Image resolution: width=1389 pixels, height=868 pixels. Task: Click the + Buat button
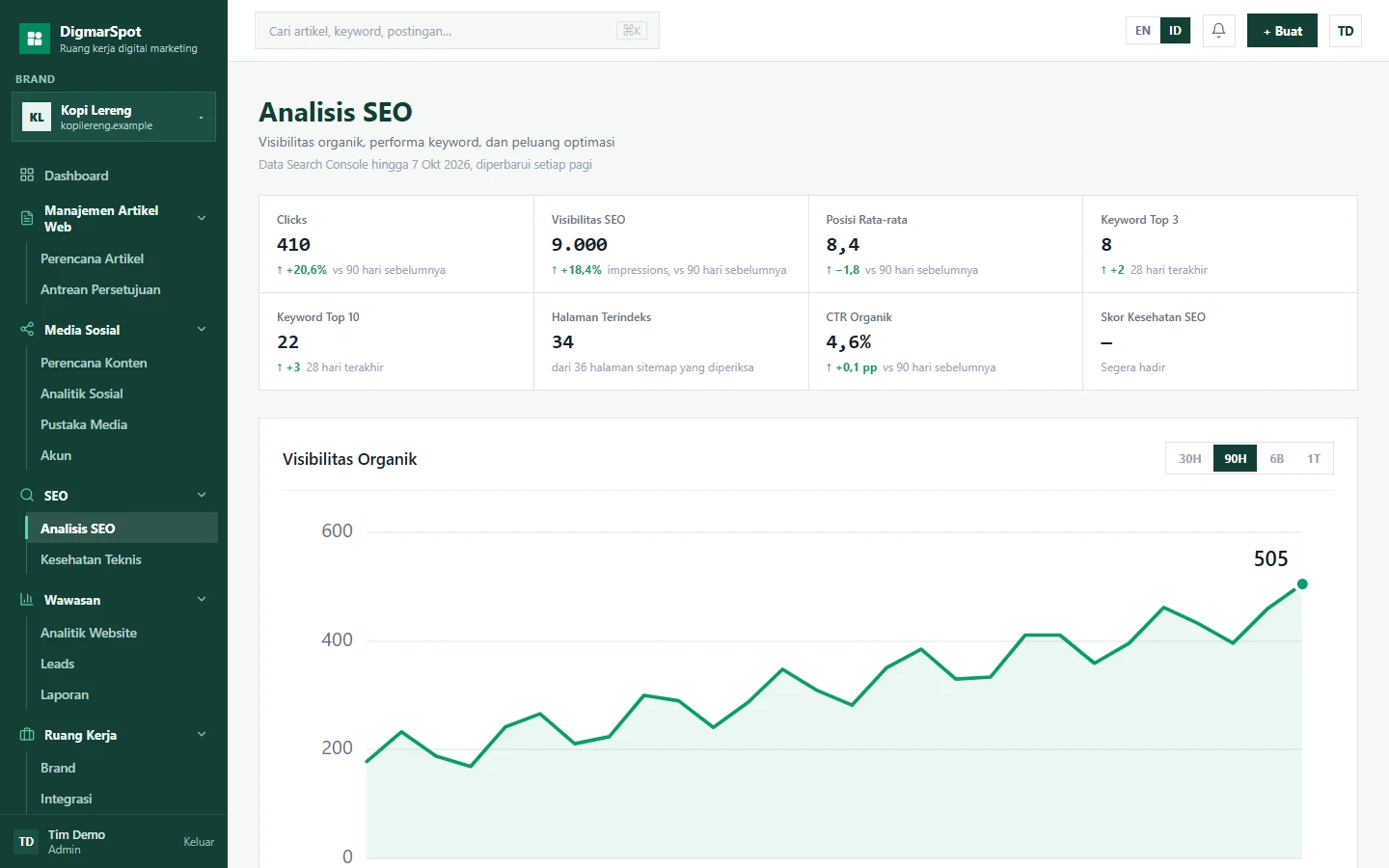[1282, 31]
